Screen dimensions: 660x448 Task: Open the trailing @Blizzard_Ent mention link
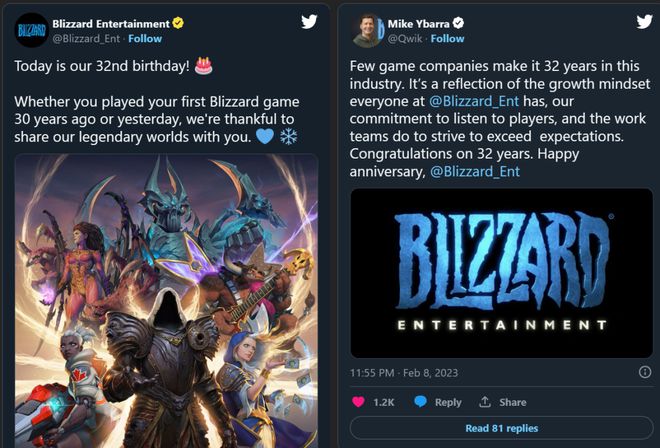tap(475, 172)
